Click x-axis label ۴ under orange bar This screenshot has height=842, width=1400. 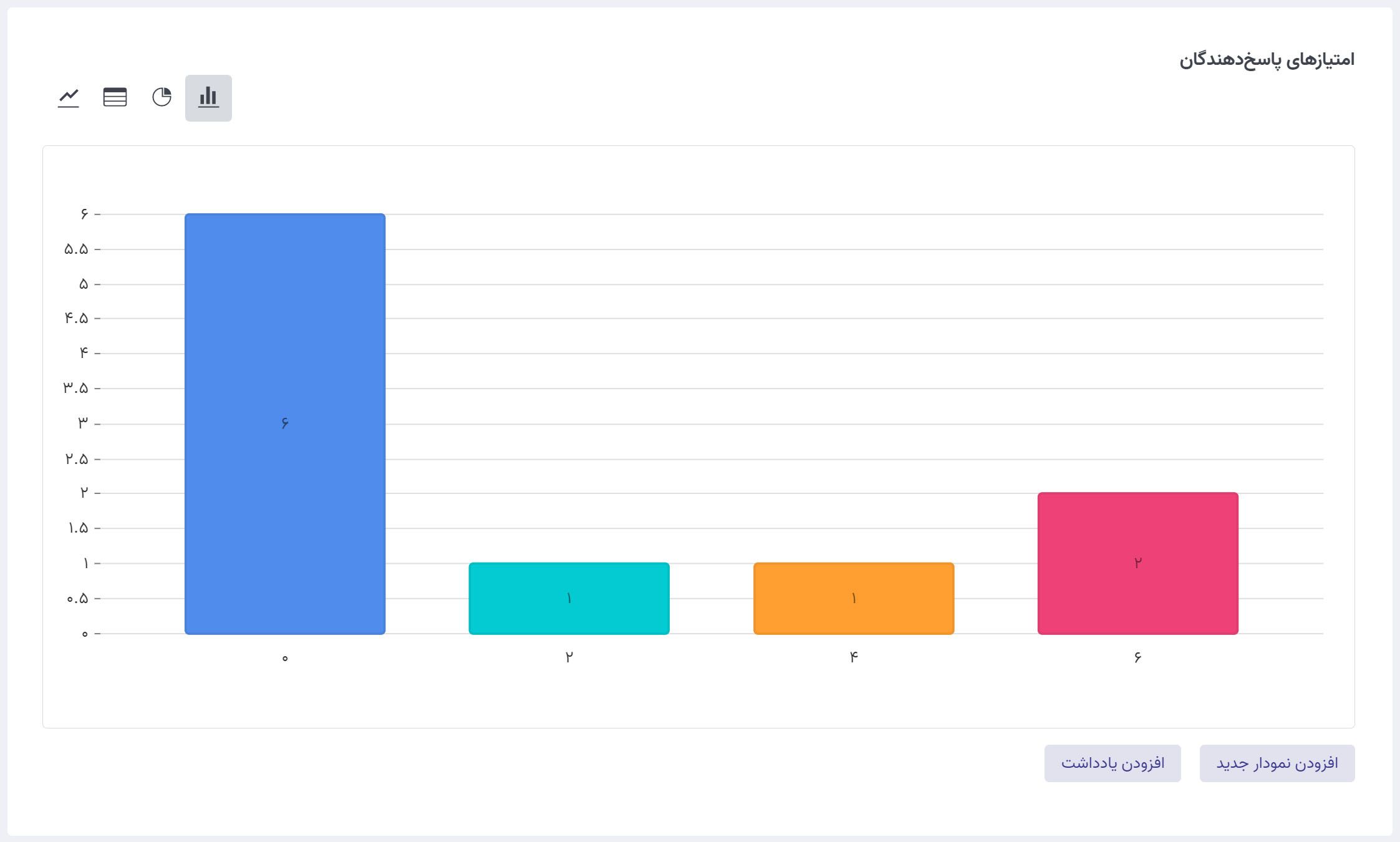(853, 657)
